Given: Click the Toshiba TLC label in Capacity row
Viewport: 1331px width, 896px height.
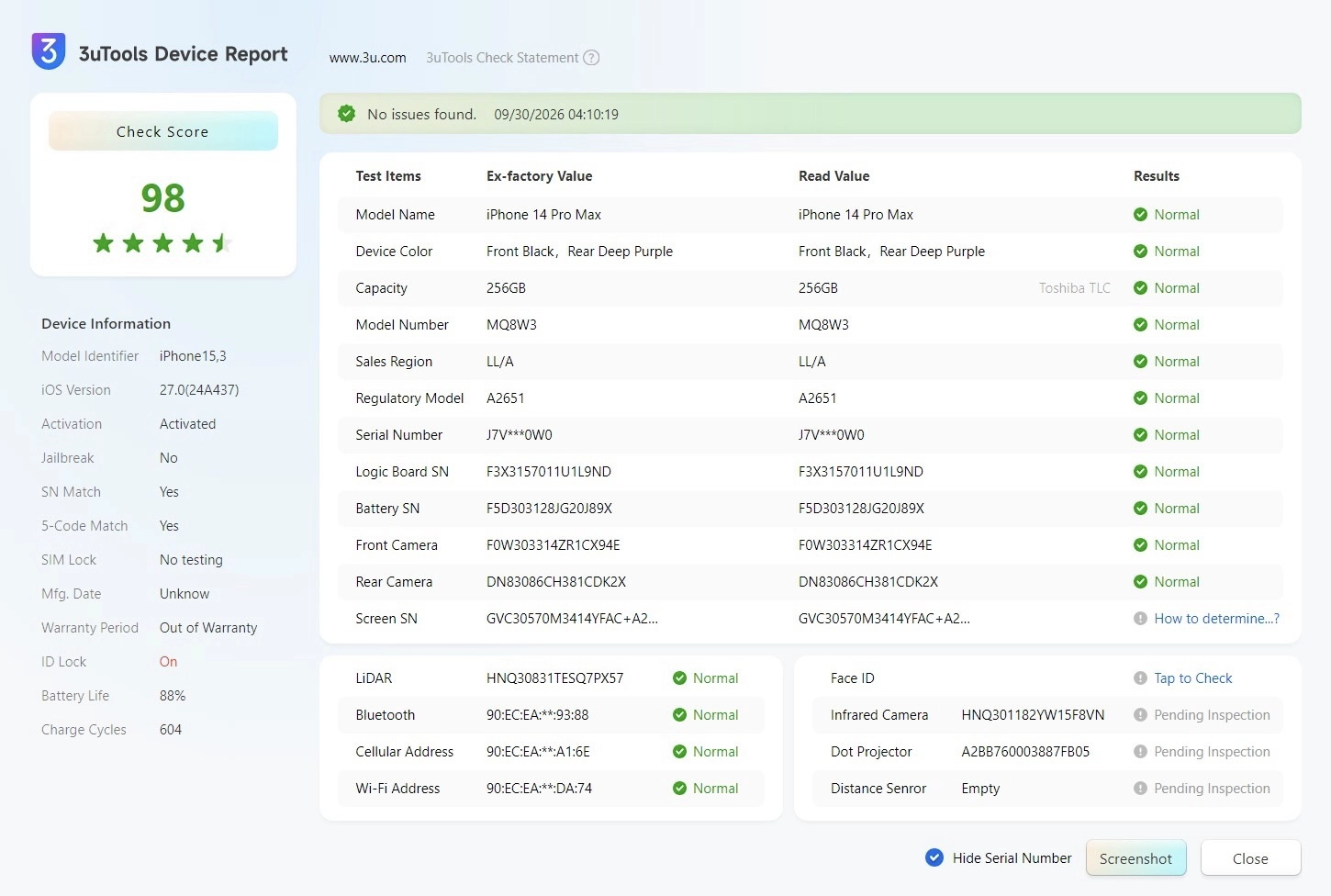Looking at the screenshot, I should pos(1074,288).
